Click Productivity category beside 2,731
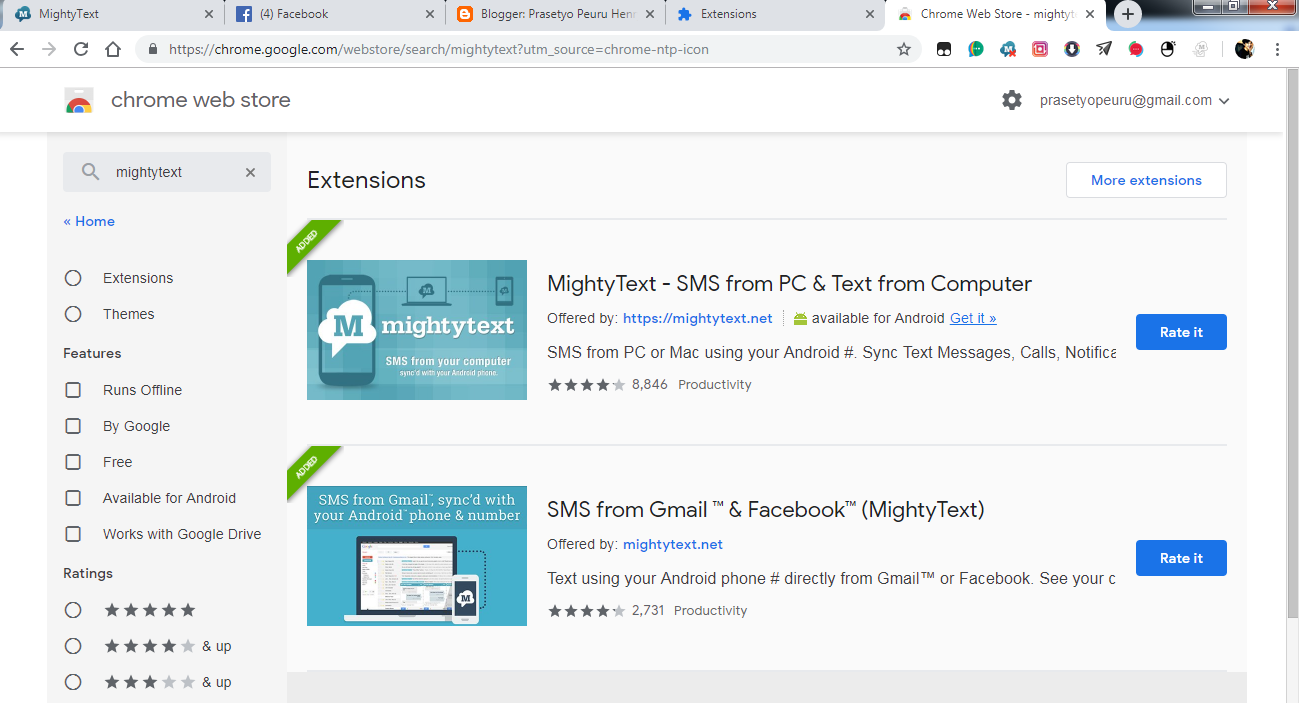 [711, 610]
